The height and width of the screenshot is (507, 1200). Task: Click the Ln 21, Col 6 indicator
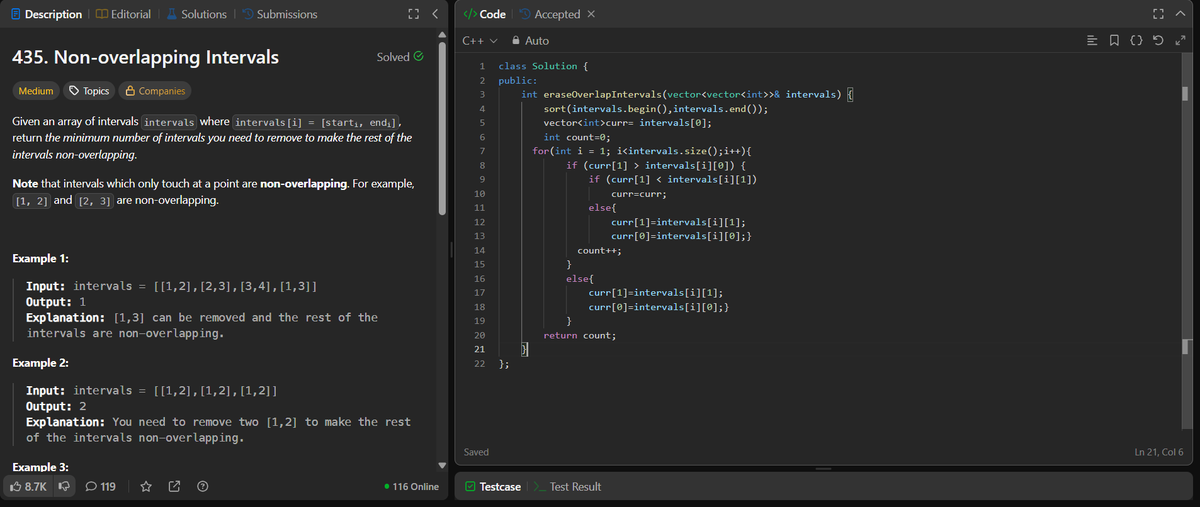pyautogui.click(x=1159, y=453)
